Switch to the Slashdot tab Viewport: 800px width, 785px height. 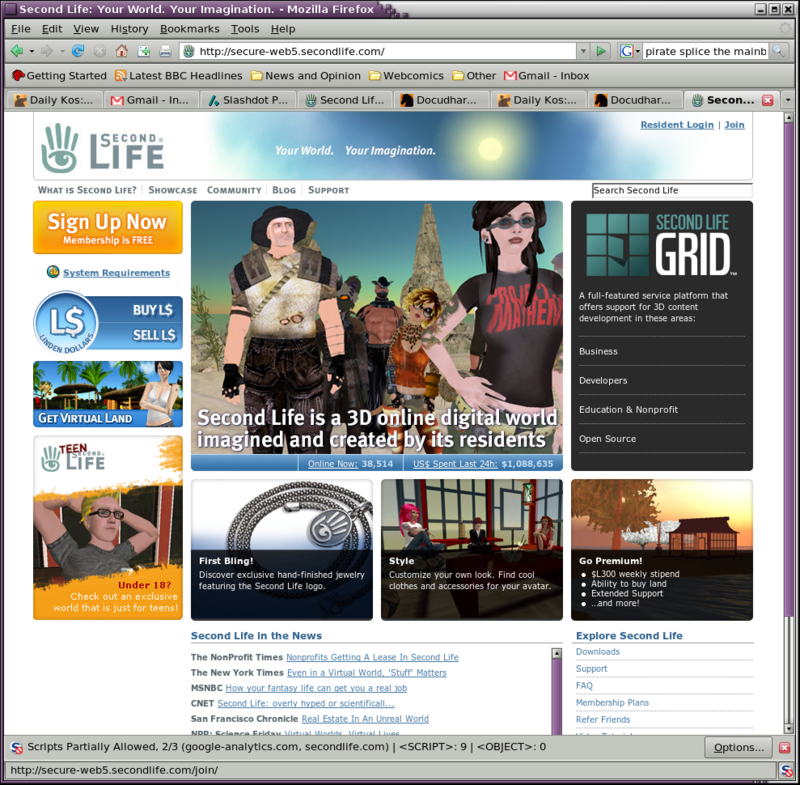point(248,100)
